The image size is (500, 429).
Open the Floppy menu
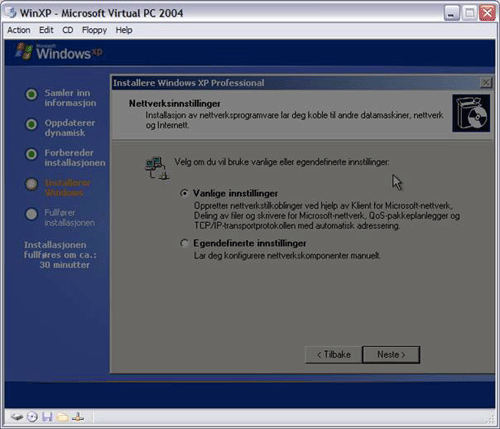tap(94, 30)
